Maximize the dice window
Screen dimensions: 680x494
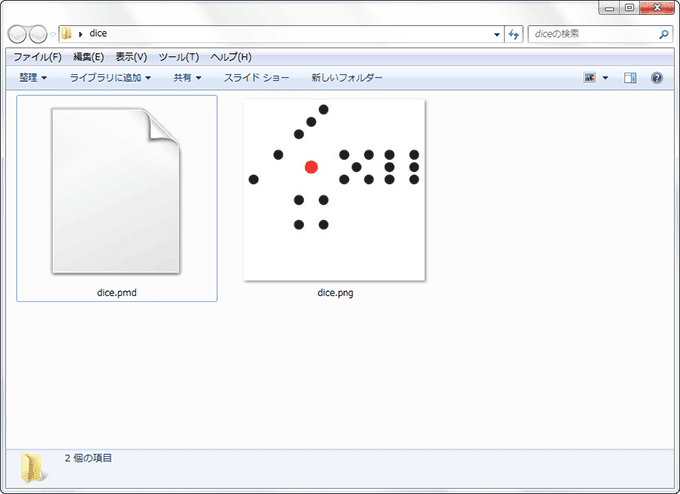[x=629, y=8]
